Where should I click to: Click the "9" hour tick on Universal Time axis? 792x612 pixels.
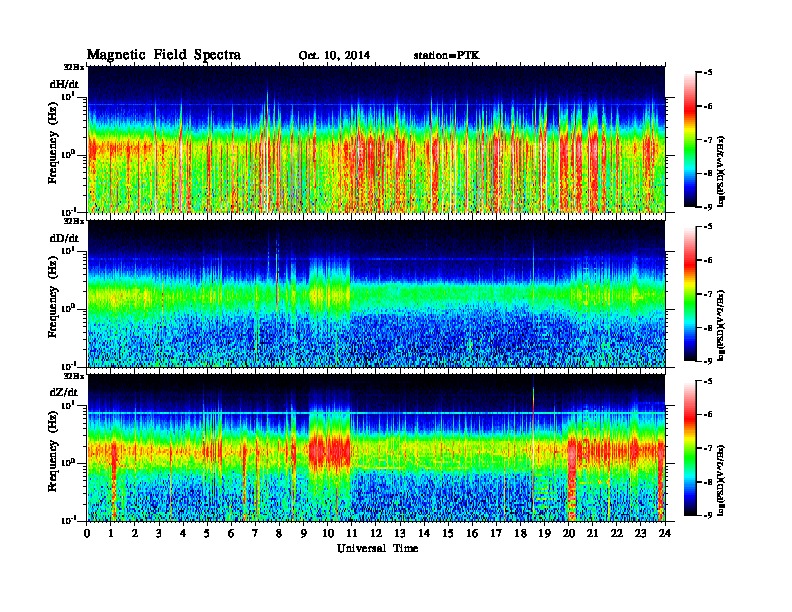pyautogui.click(x=304, y=533)
